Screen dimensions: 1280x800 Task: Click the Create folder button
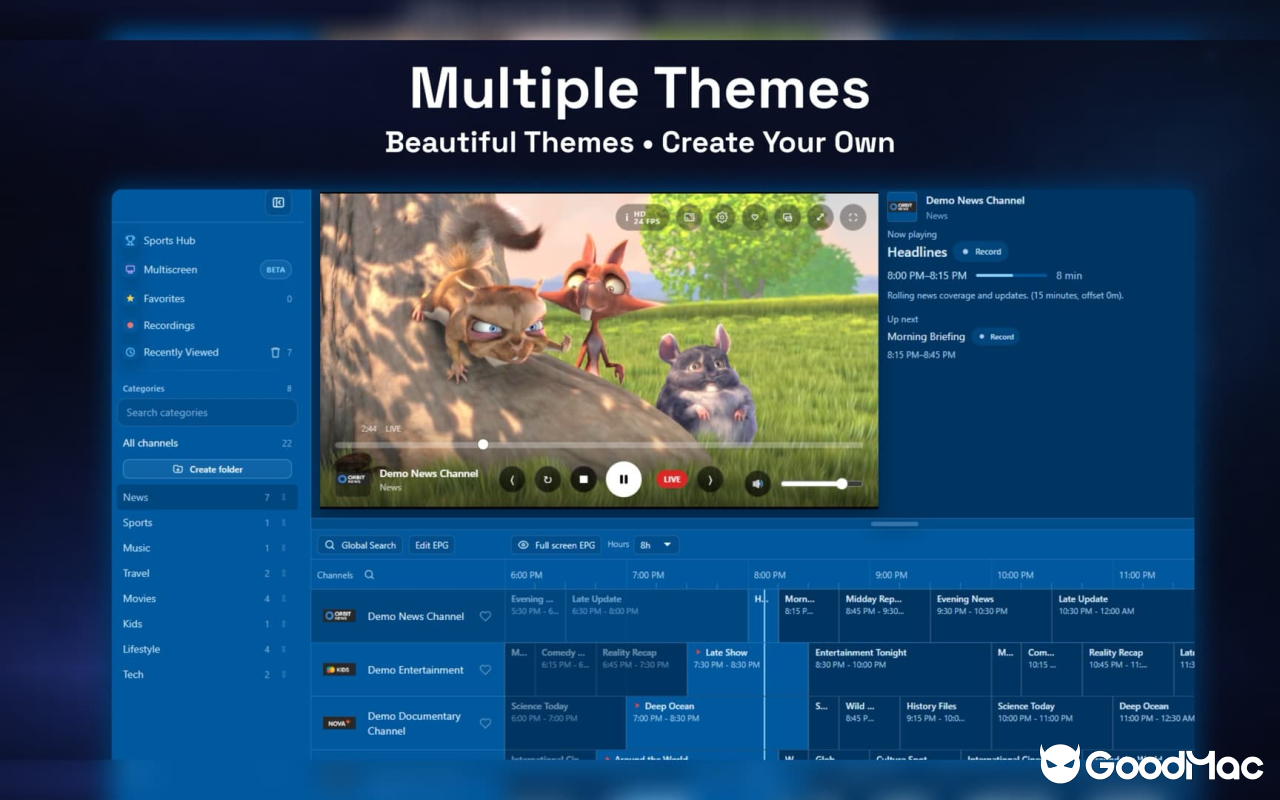click(x=207, y=469)
